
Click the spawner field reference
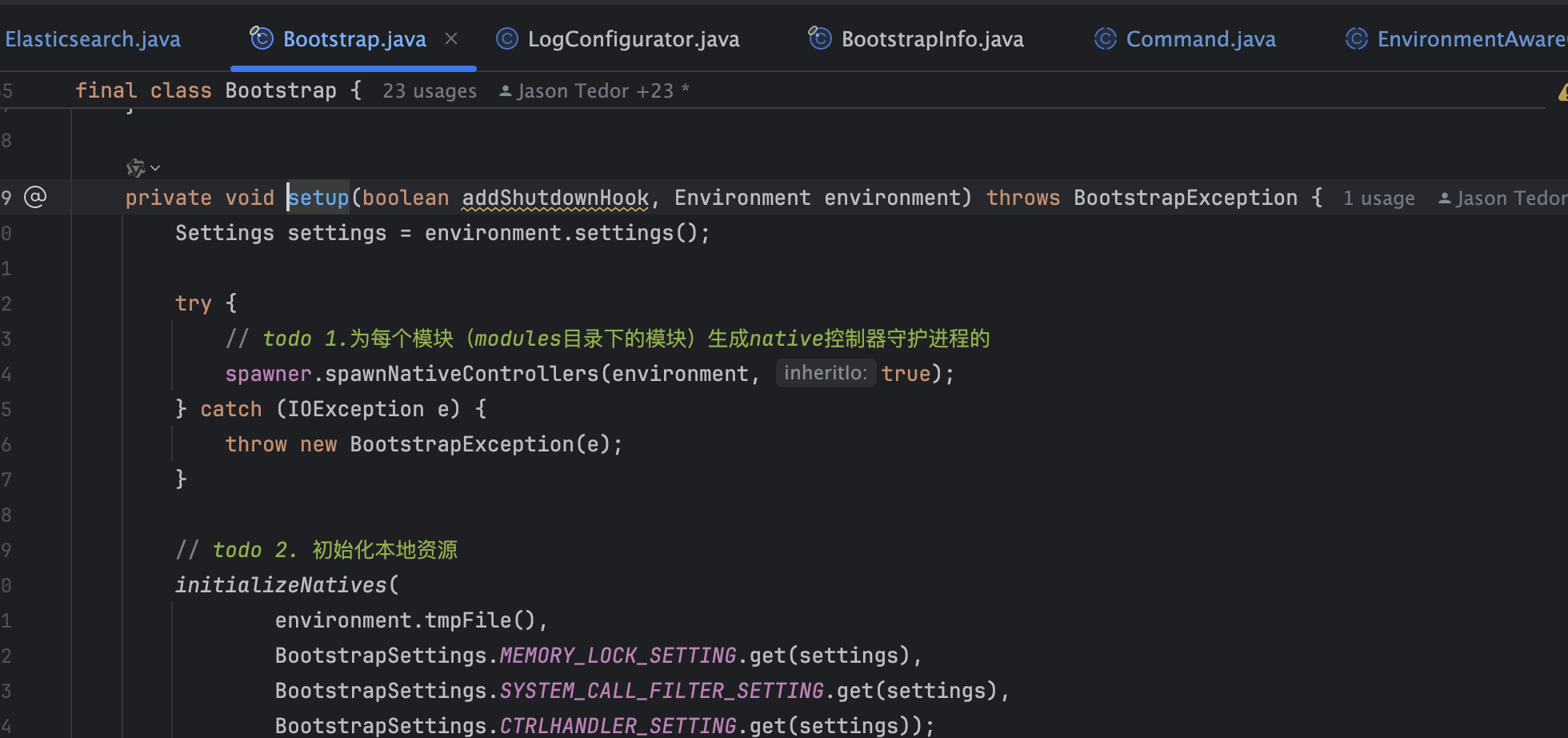[x=268, y=374]
